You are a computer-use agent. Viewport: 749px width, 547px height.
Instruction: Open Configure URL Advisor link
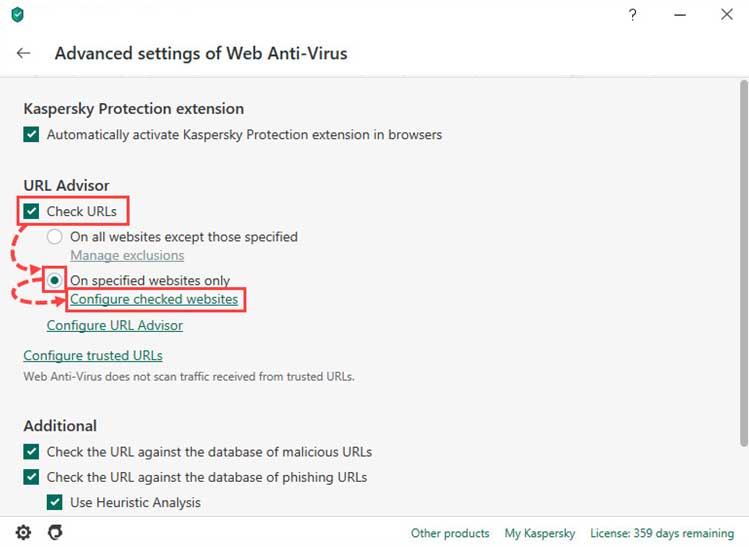[x=115, y=325]
